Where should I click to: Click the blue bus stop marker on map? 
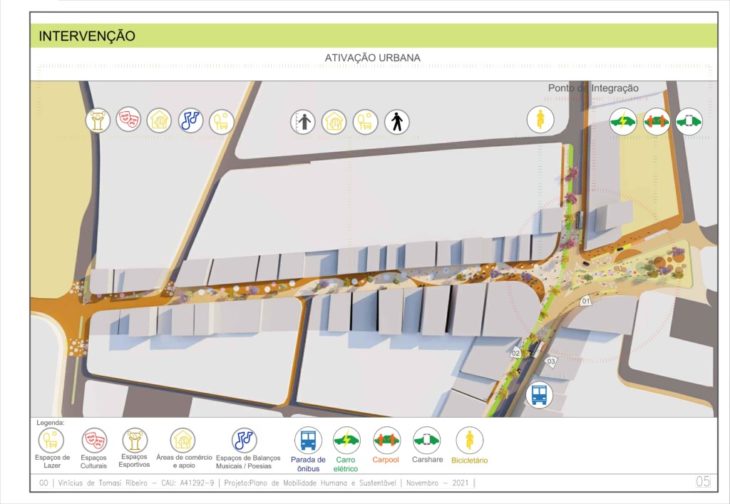540,395
